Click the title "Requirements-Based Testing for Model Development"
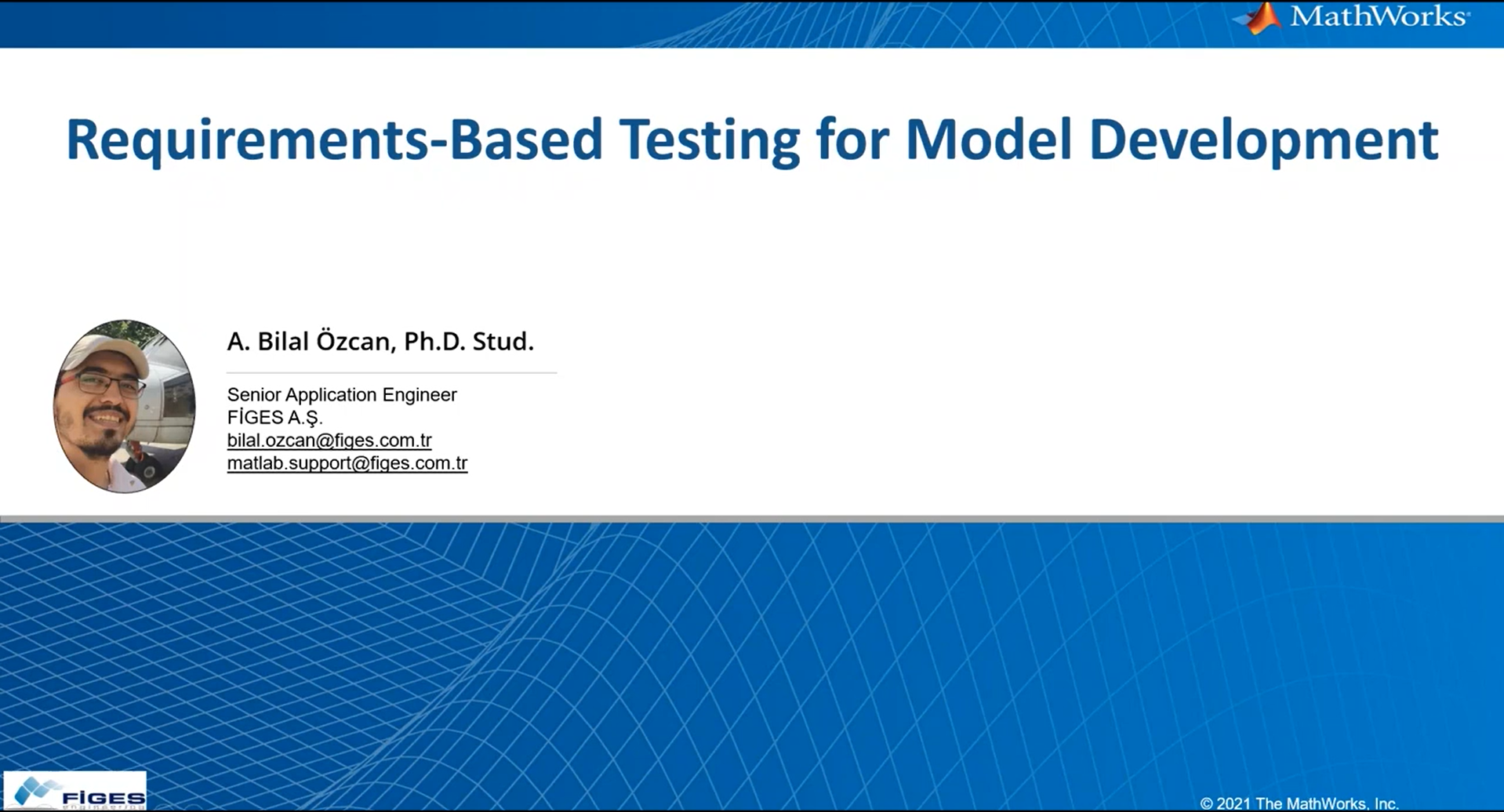Image resolution: width=1504 pixels, height=812 pixels. pos(752,140)
